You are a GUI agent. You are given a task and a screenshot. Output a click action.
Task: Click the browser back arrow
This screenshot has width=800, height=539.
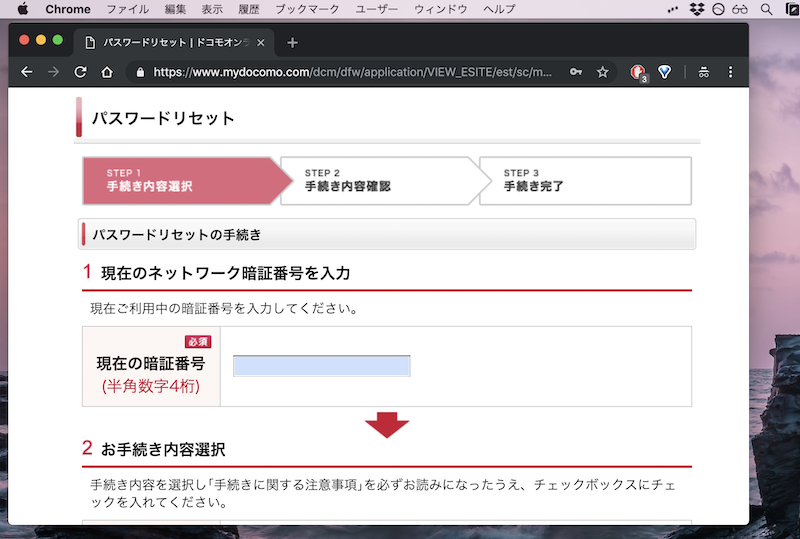pyautogui.click(x=27, y=72)
